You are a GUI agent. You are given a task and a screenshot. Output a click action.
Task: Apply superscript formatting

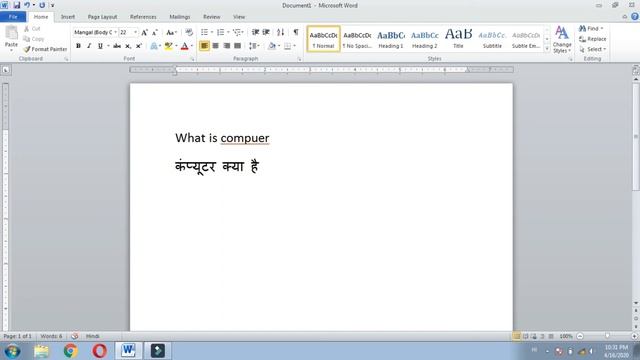(x=138, y=46)
